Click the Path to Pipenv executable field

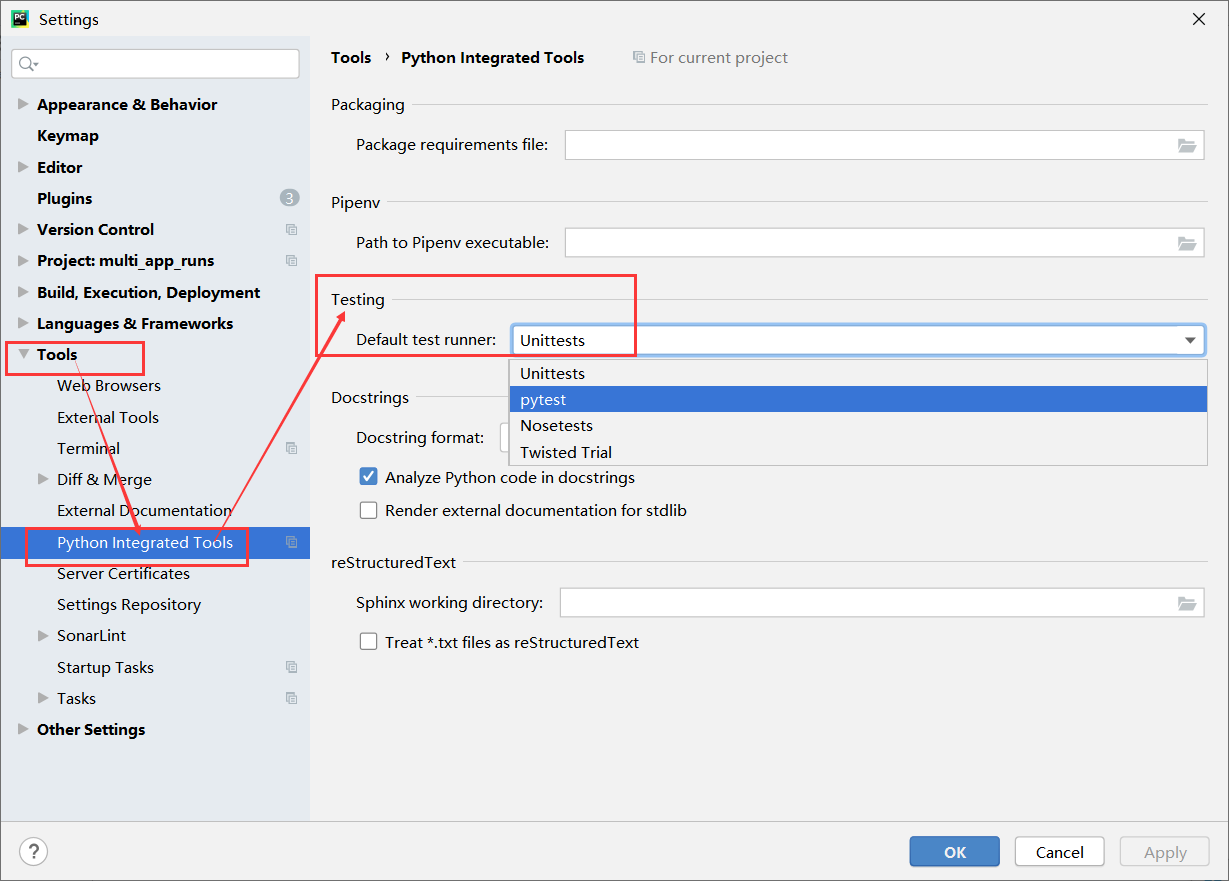click(x=884, y=243)
